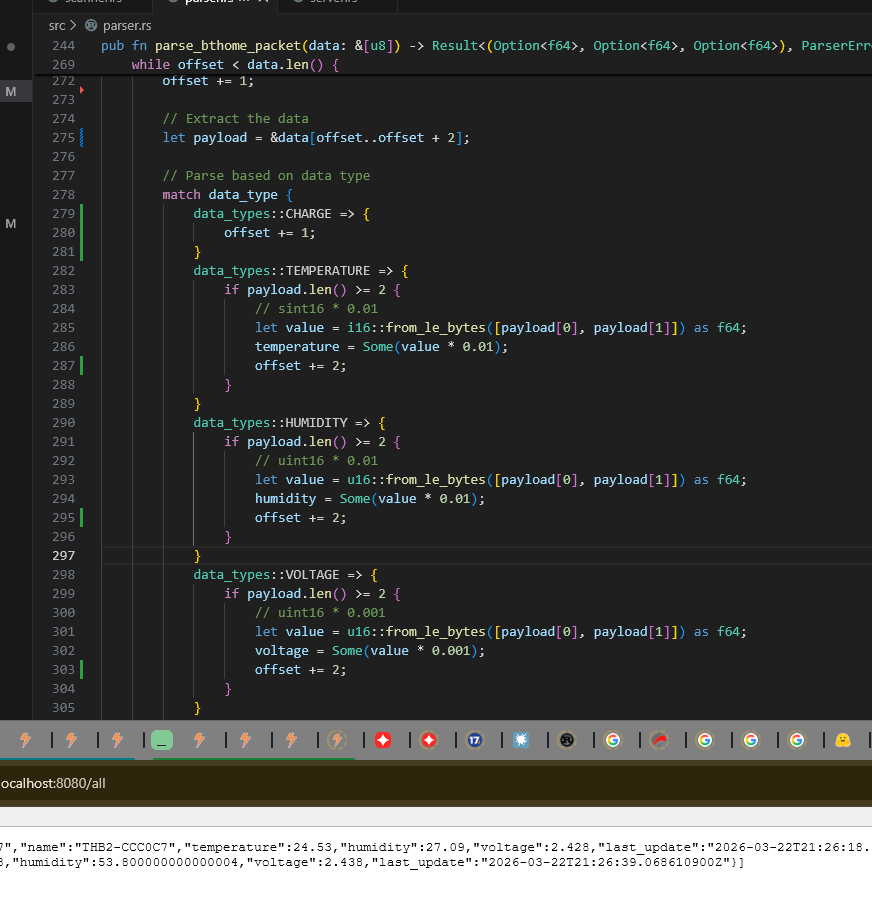The image size is (872, 909).
Task: Click on 'data_types::HUMIDITY' match arm
Action: click(270, 422)
